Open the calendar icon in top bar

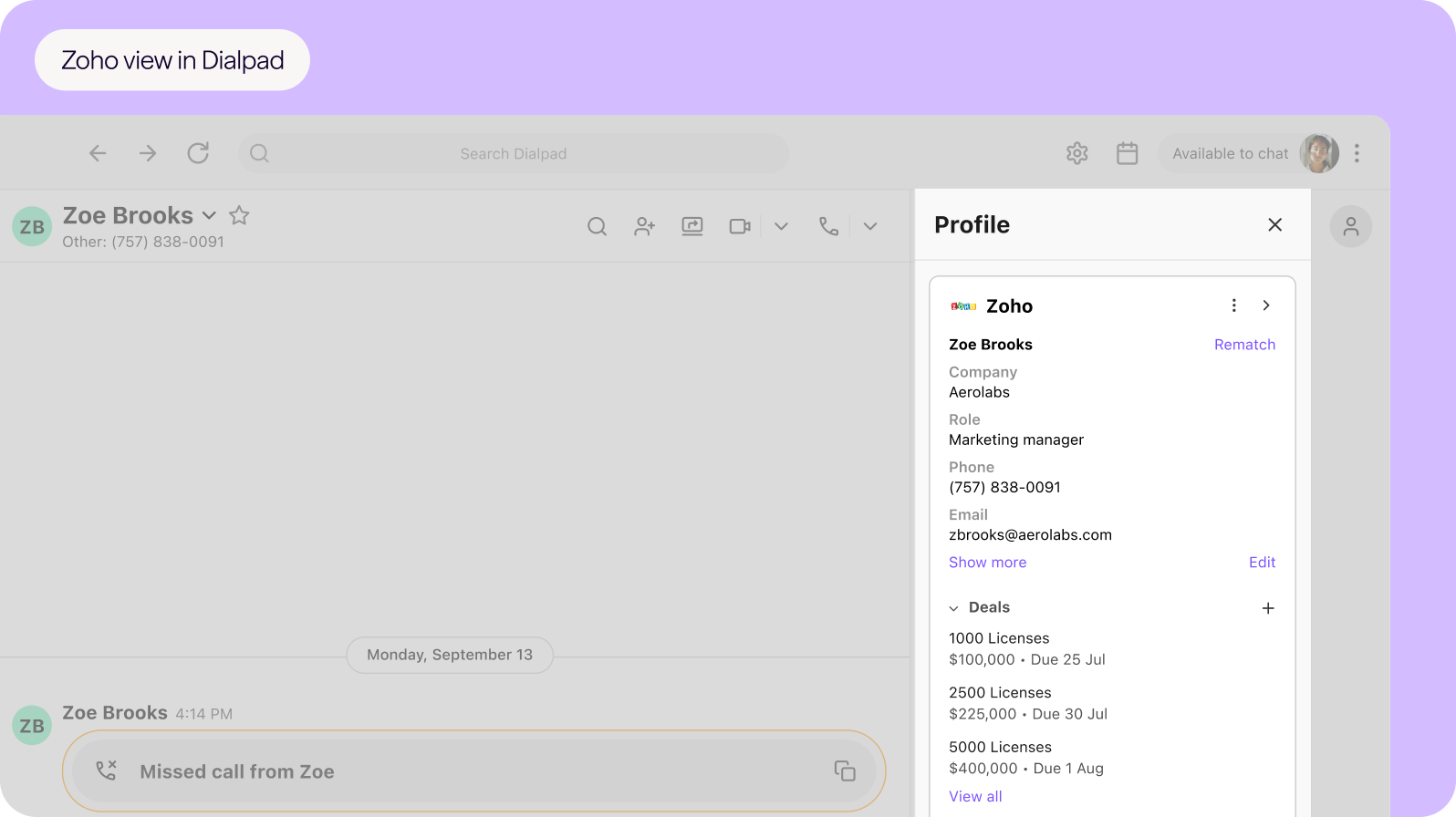coord(1128,153)
